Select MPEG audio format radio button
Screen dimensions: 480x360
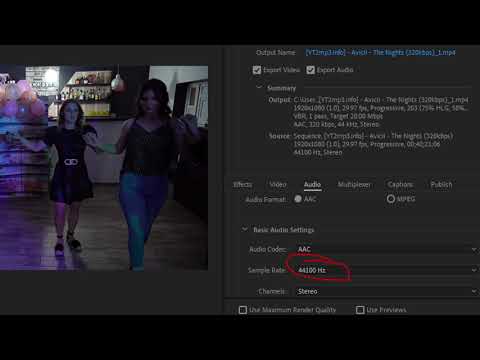coord(391,199)
